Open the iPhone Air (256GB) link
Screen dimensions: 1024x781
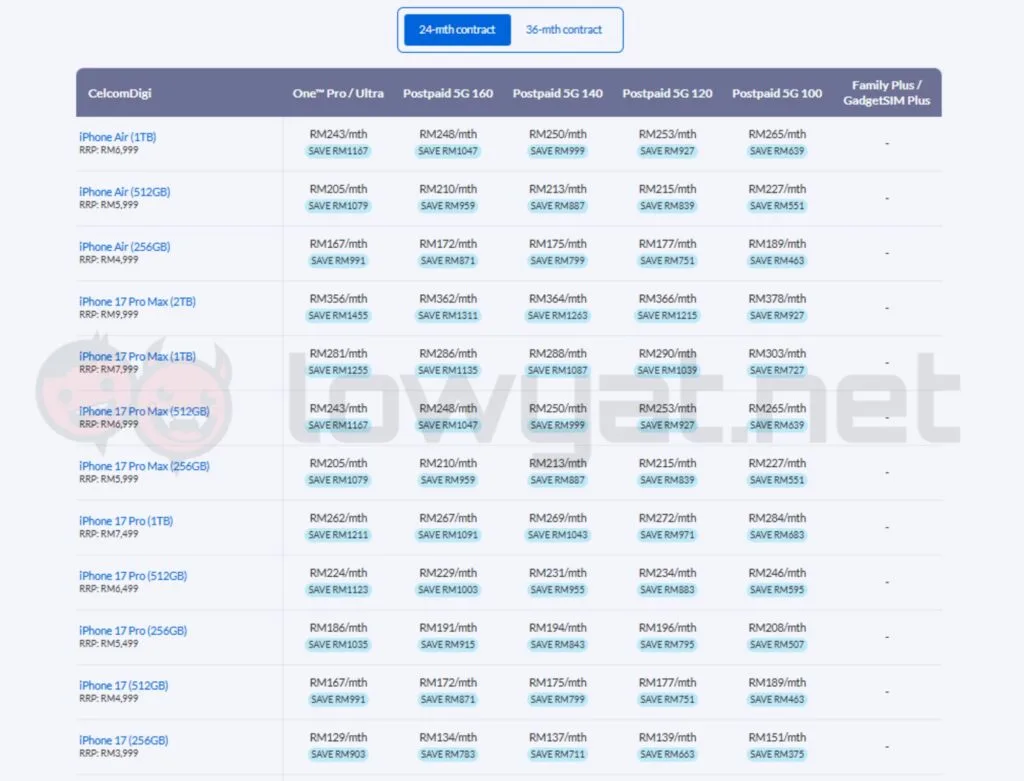(125, 247)
